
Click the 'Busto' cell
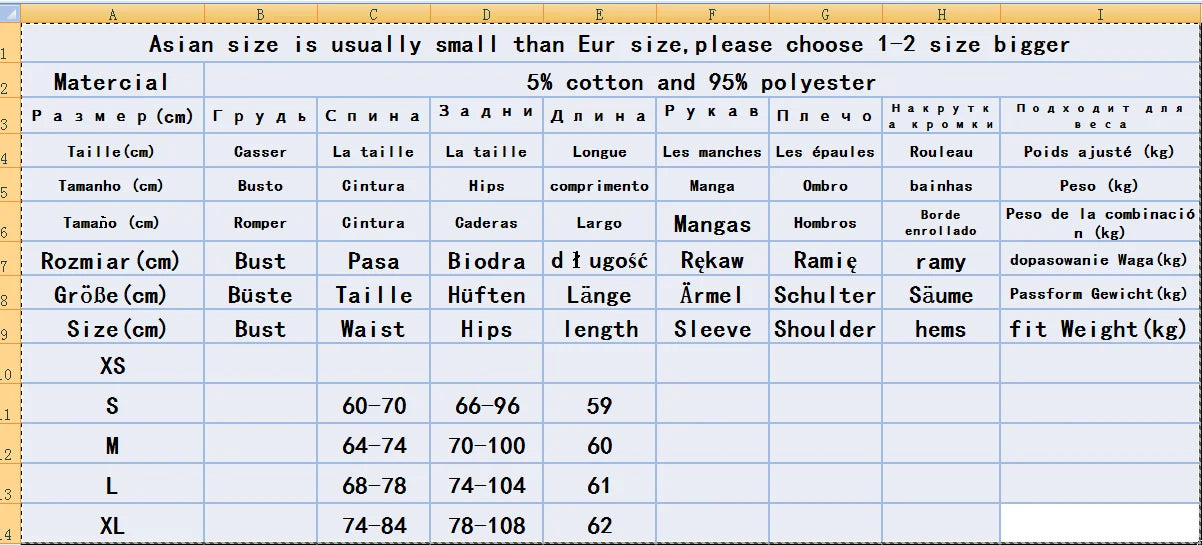(261, 185)
